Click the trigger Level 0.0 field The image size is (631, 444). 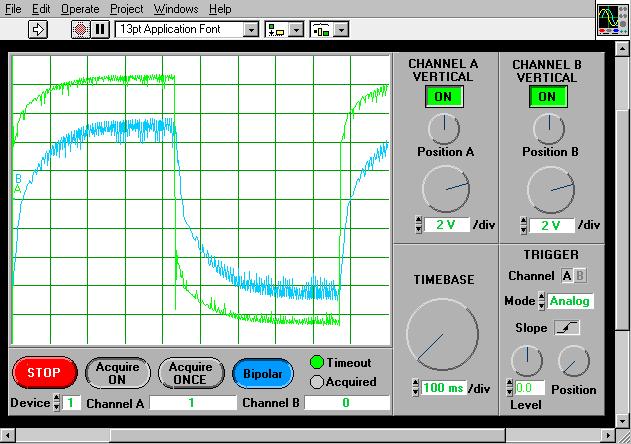coord(530,388)
